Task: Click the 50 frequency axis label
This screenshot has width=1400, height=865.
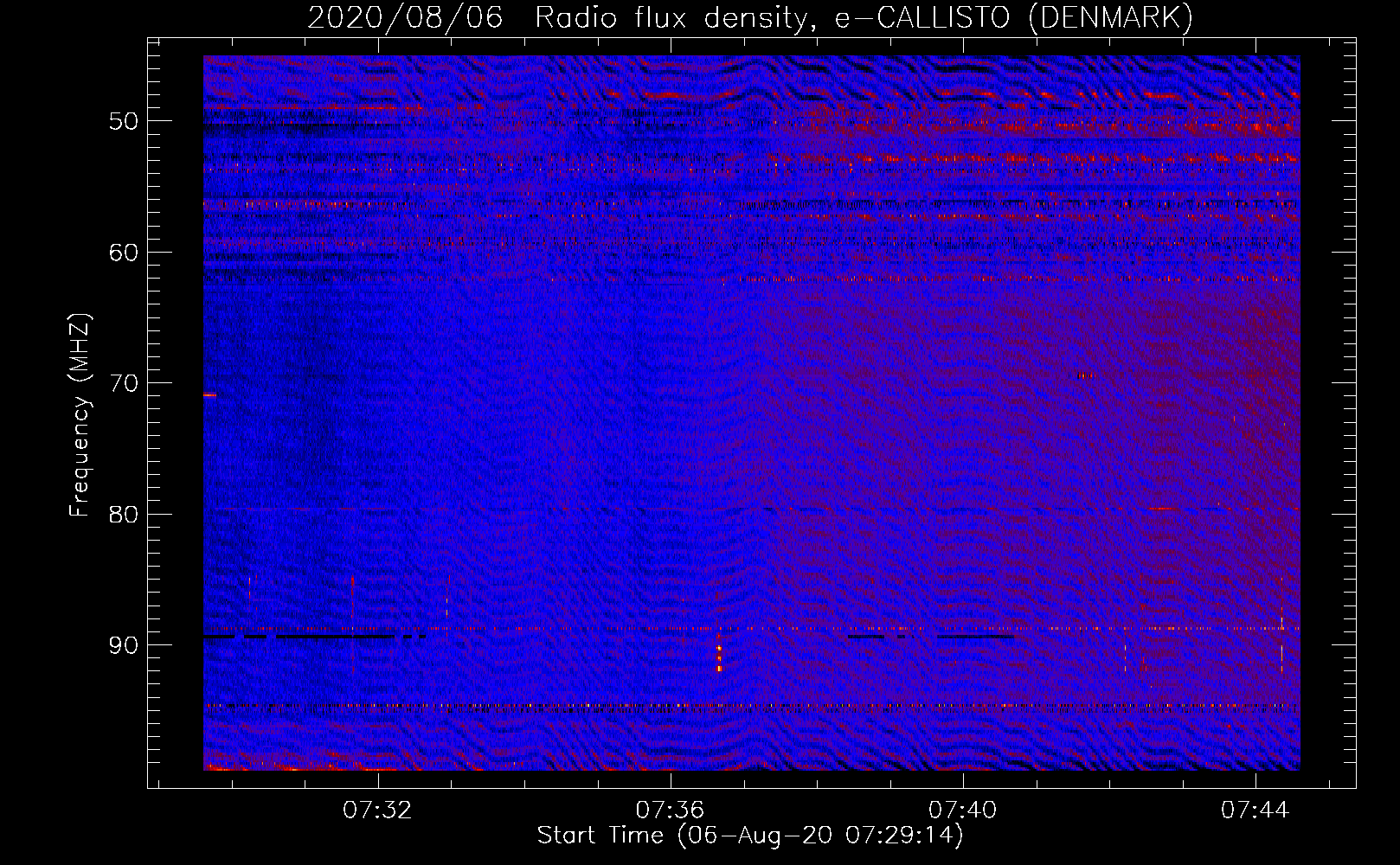Action: pos(124,120)
